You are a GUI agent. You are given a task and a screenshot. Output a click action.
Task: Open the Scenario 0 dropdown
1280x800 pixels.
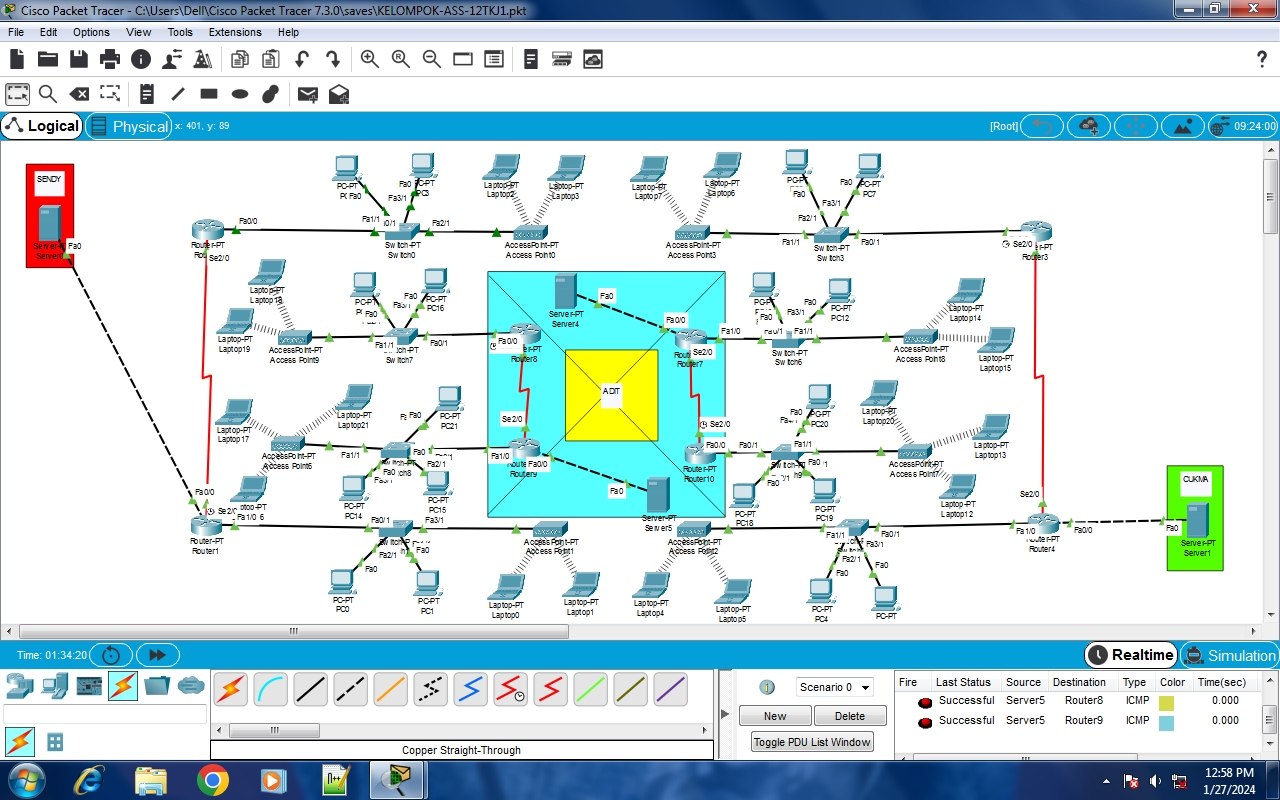pyautogui.click(x=835, y=687)
